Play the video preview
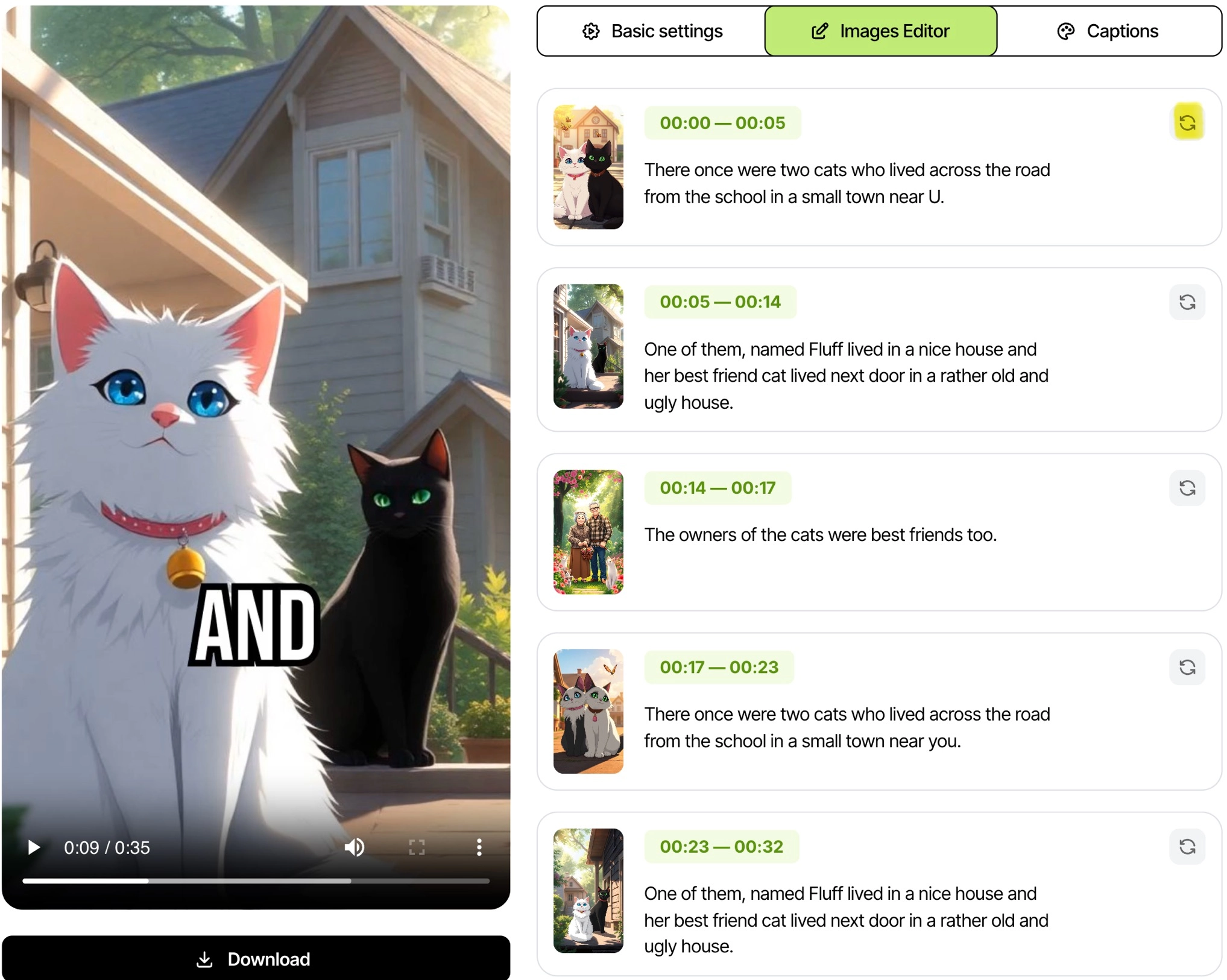The image size is (1227, 980). pyautogui.click(x=34, y=847)
